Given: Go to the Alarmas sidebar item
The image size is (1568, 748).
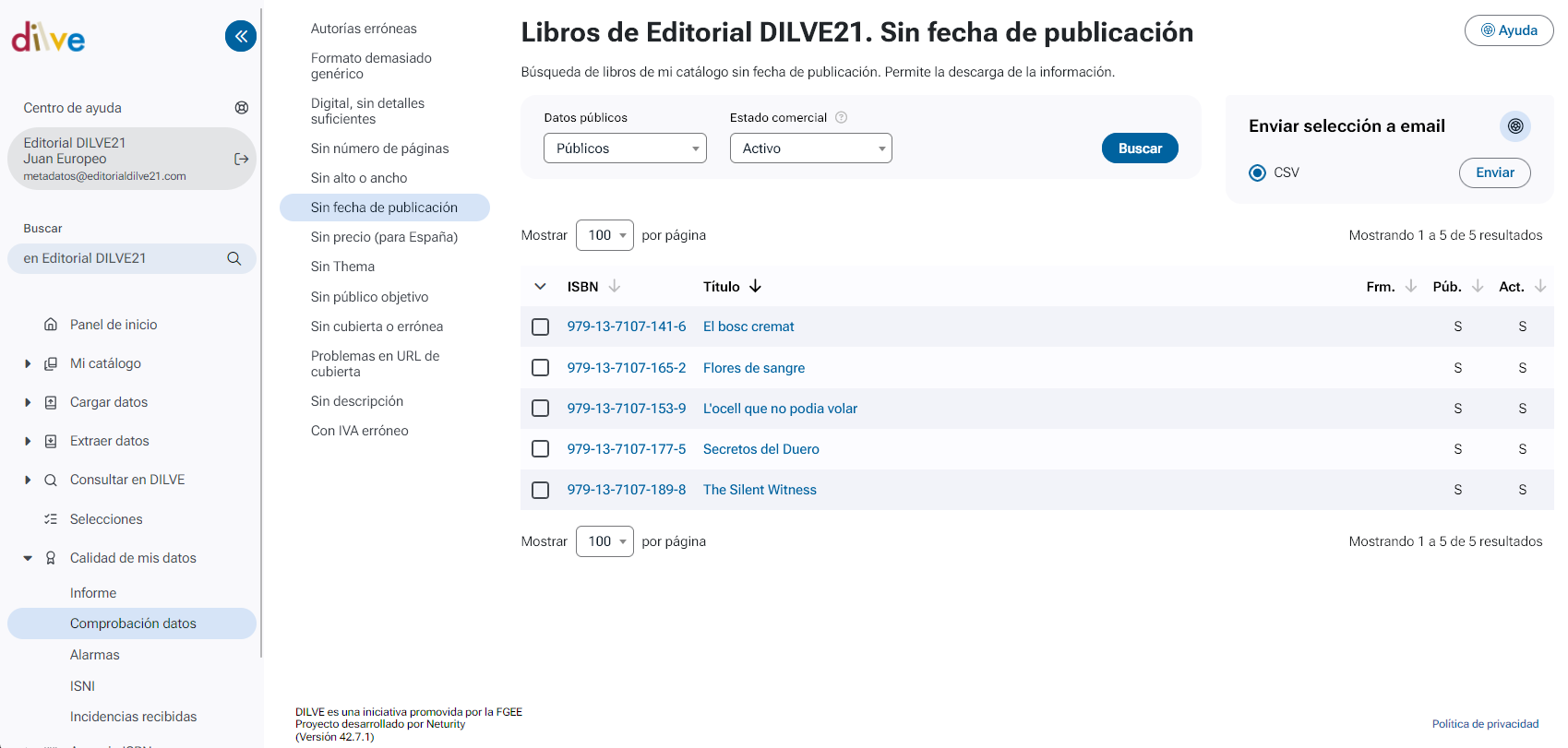Looking at the screenshot, I should pyautogui.click(x=95, y=655).
